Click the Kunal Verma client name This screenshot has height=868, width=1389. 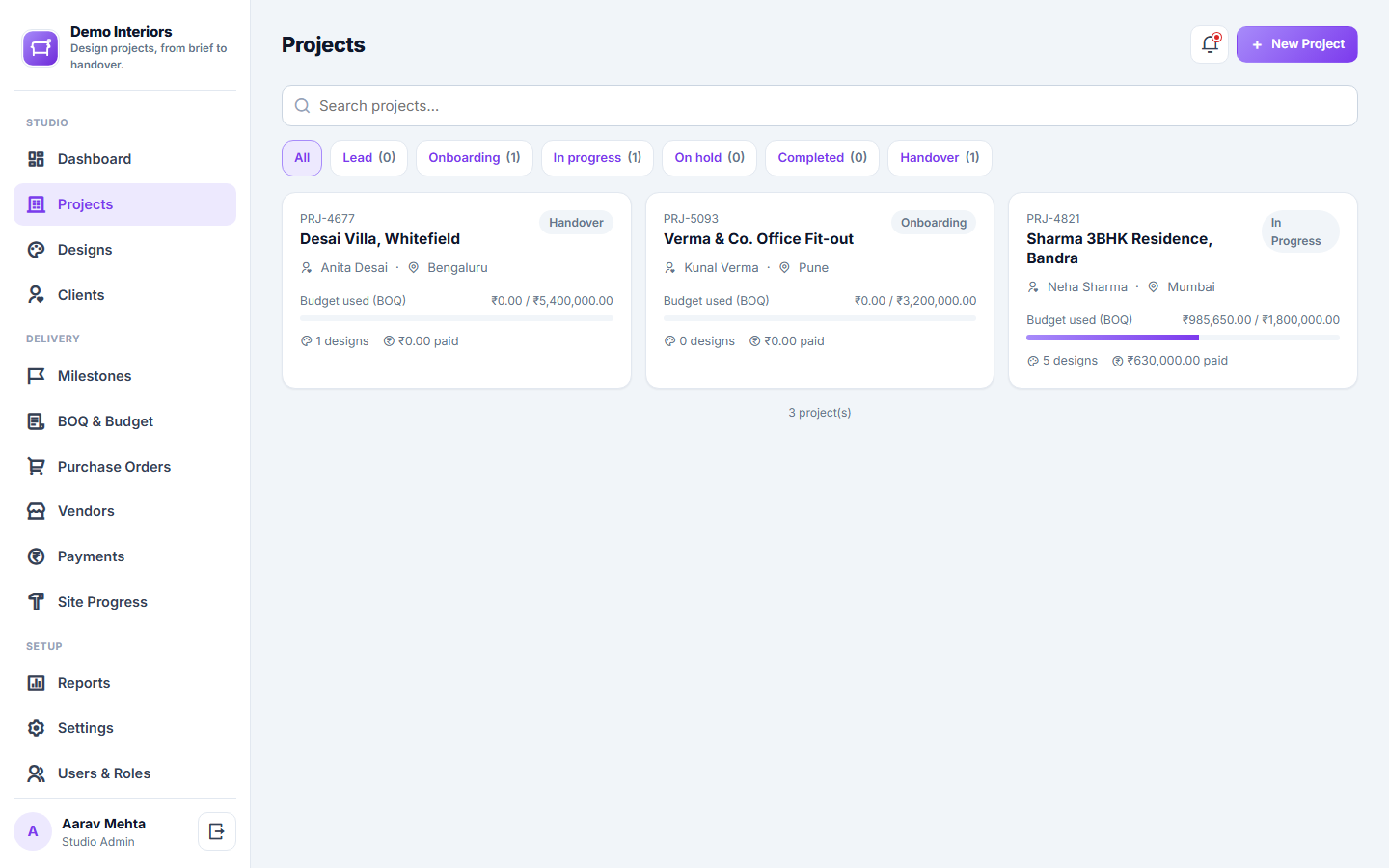(722, 268)
